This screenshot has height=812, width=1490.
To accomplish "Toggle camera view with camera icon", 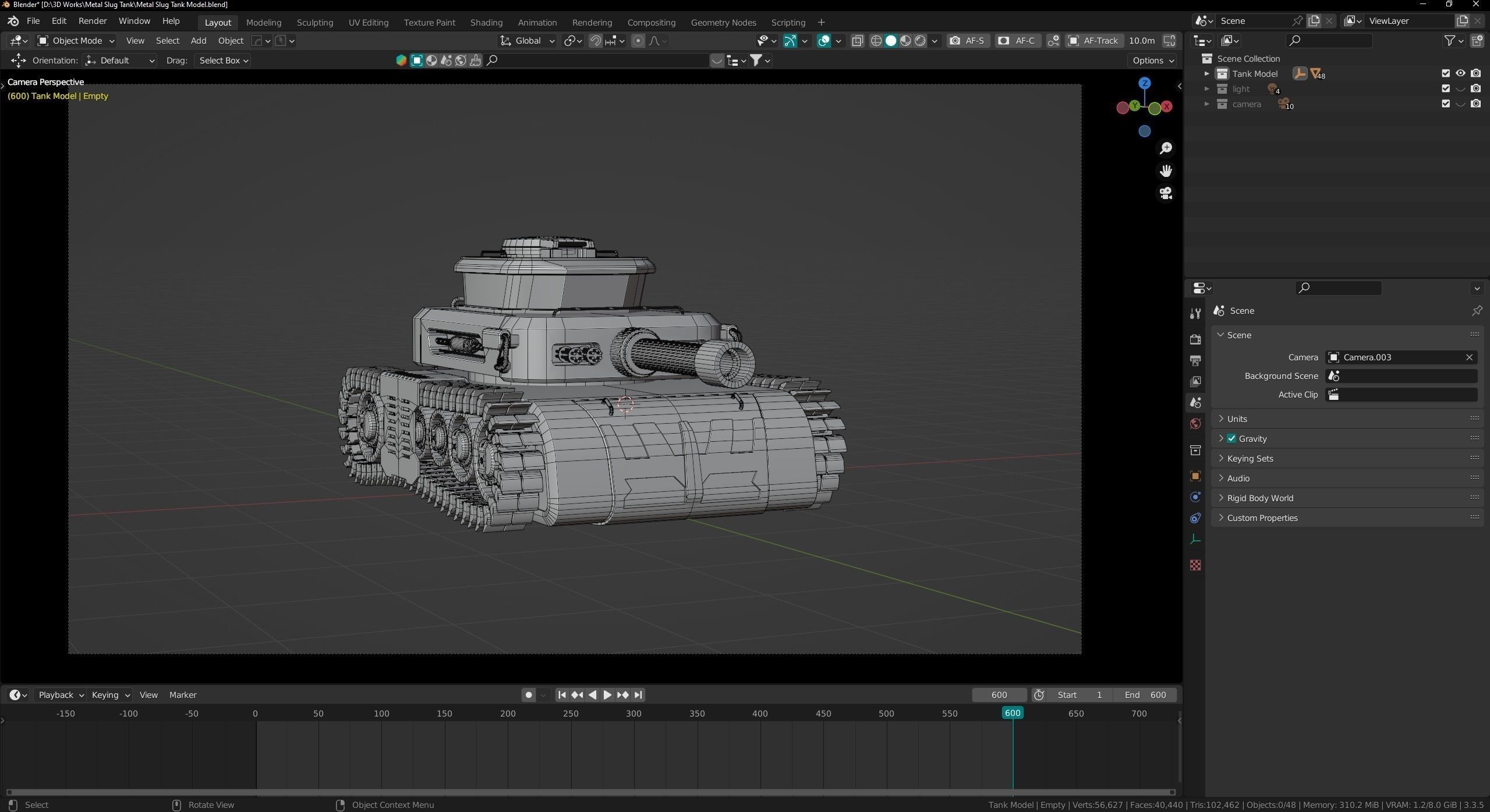I will (x=1166, y=193).
